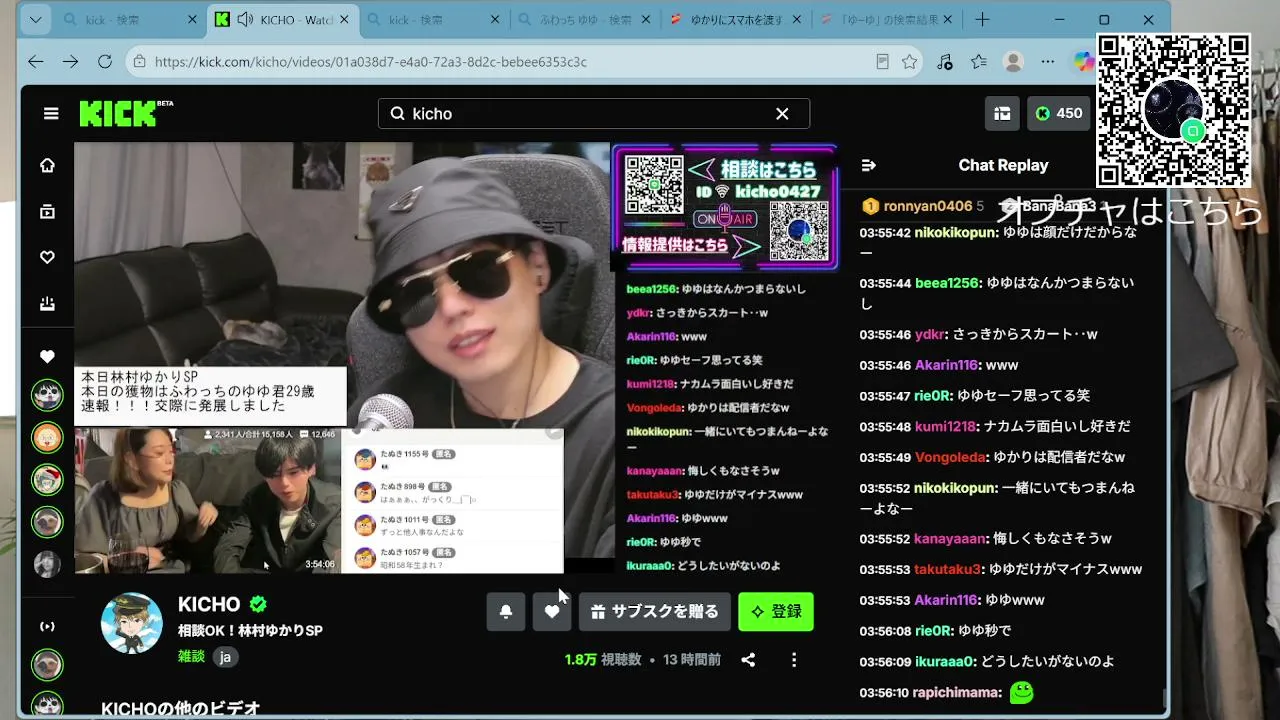1280x720 pixels.
Task: Open the browser tab actions dropdown
Action: (36, 20)
